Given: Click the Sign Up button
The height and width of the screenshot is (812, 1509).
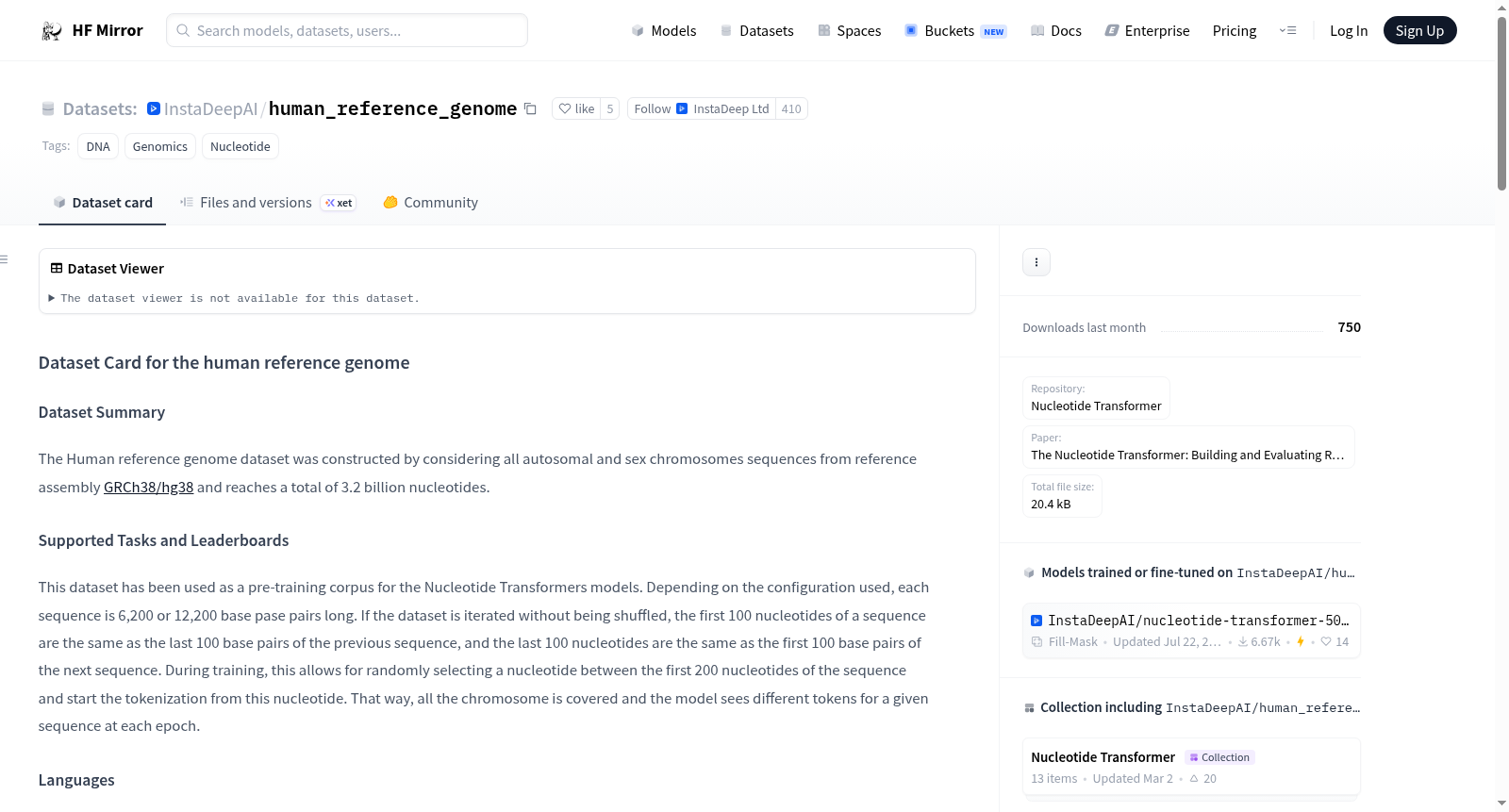Looking at the screenshot, I should (1419, 31).
